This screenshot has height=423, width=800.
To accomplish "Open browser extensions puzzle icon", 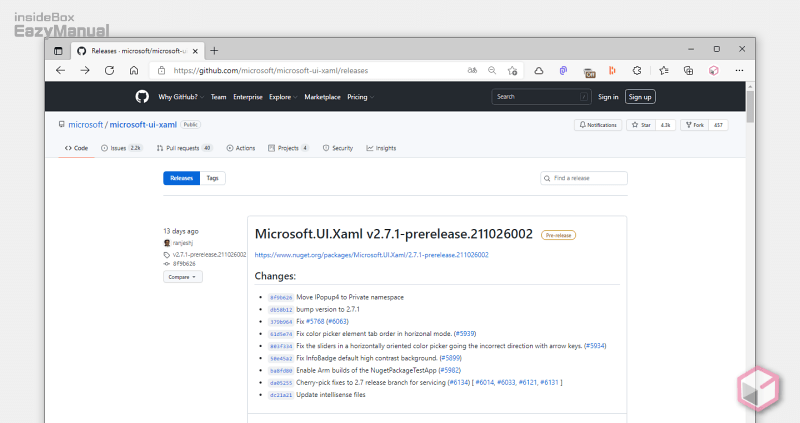I will pos(636,71).
